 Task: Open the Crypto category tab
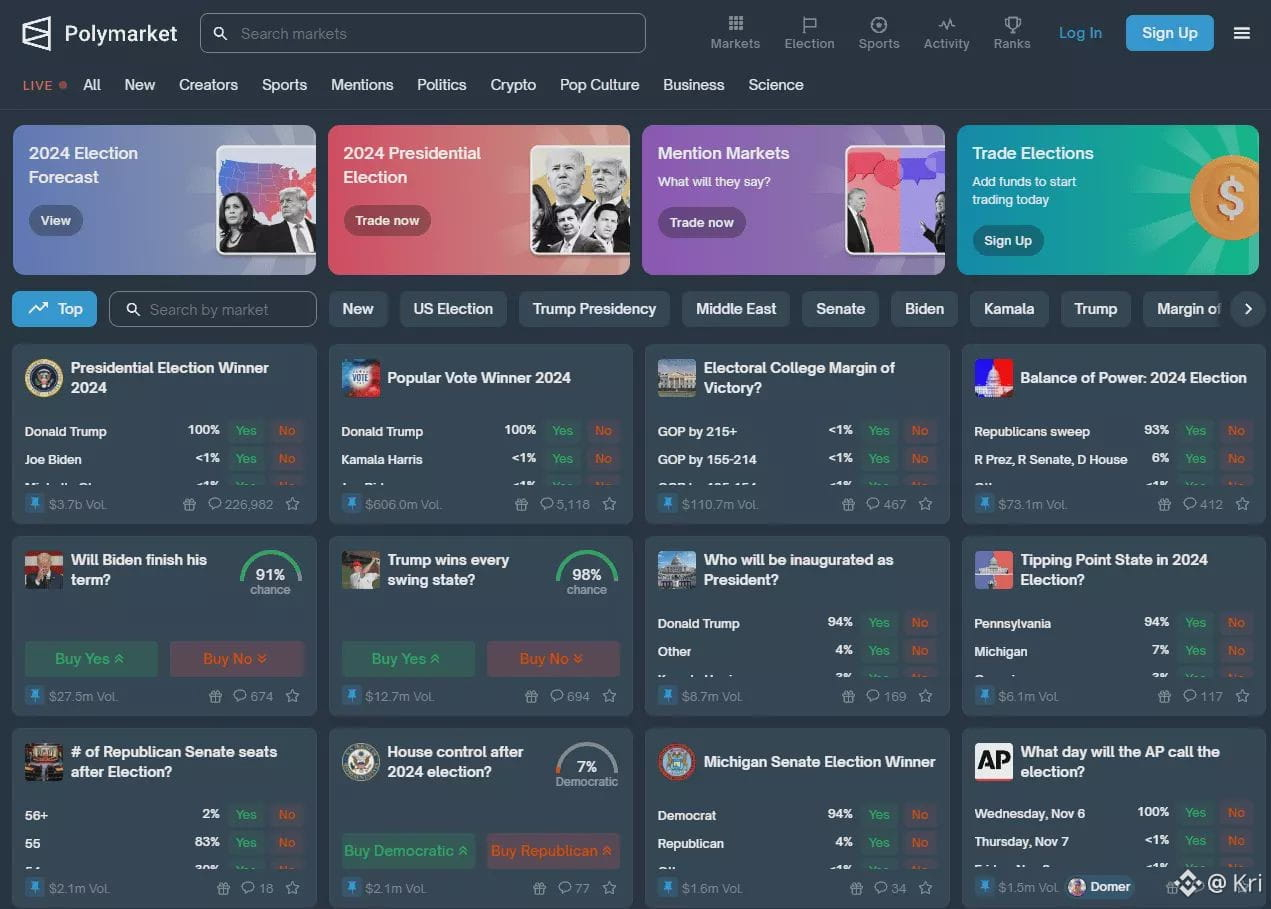tap(513, 85)
